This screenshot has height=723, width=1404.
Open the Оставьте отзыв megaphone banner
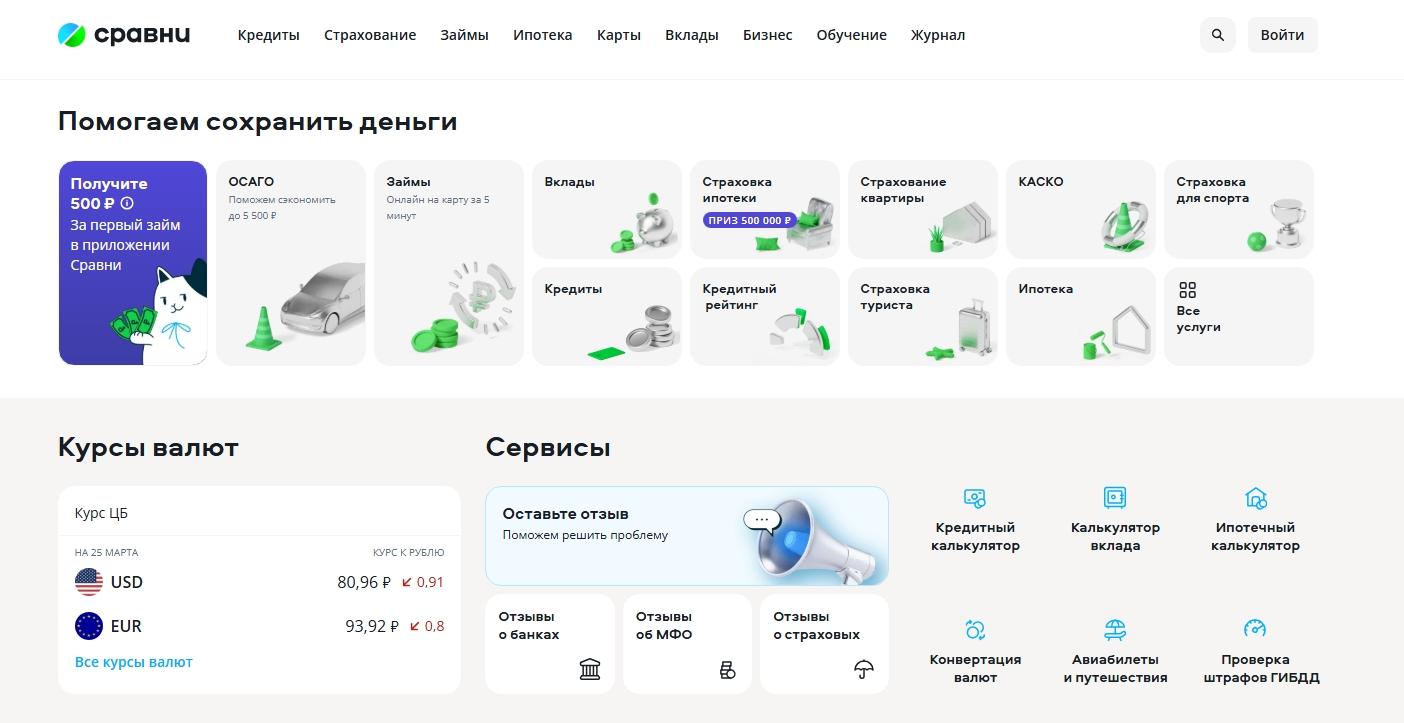(686, 536)
